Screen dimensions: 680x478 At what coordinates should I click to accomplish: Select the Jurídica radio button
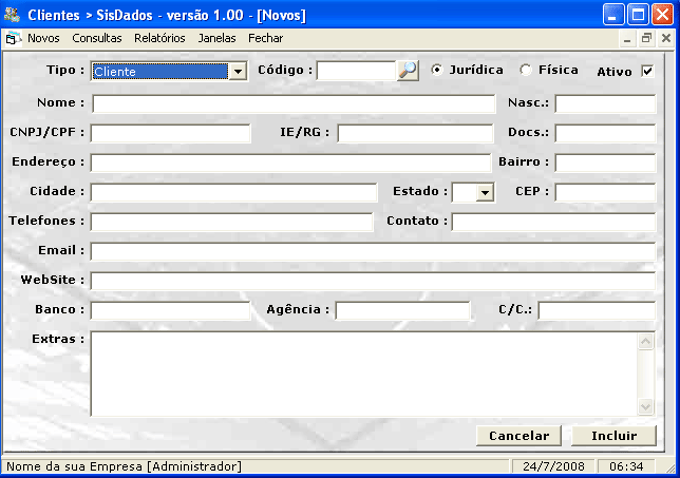(437, 70)
